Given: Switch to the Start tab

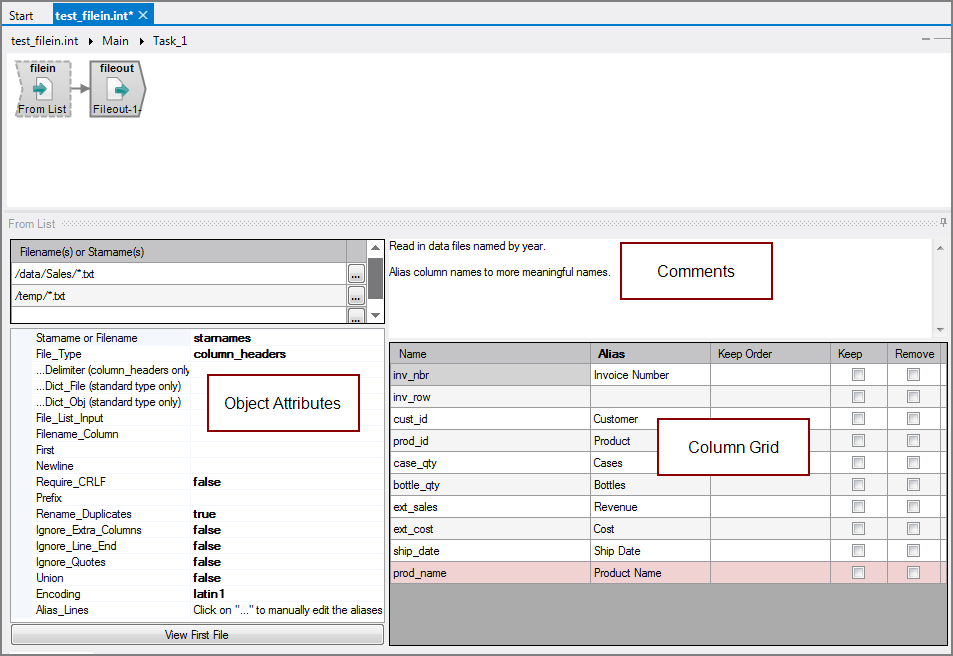Looking at the screenshot, I should coord(21,16).
